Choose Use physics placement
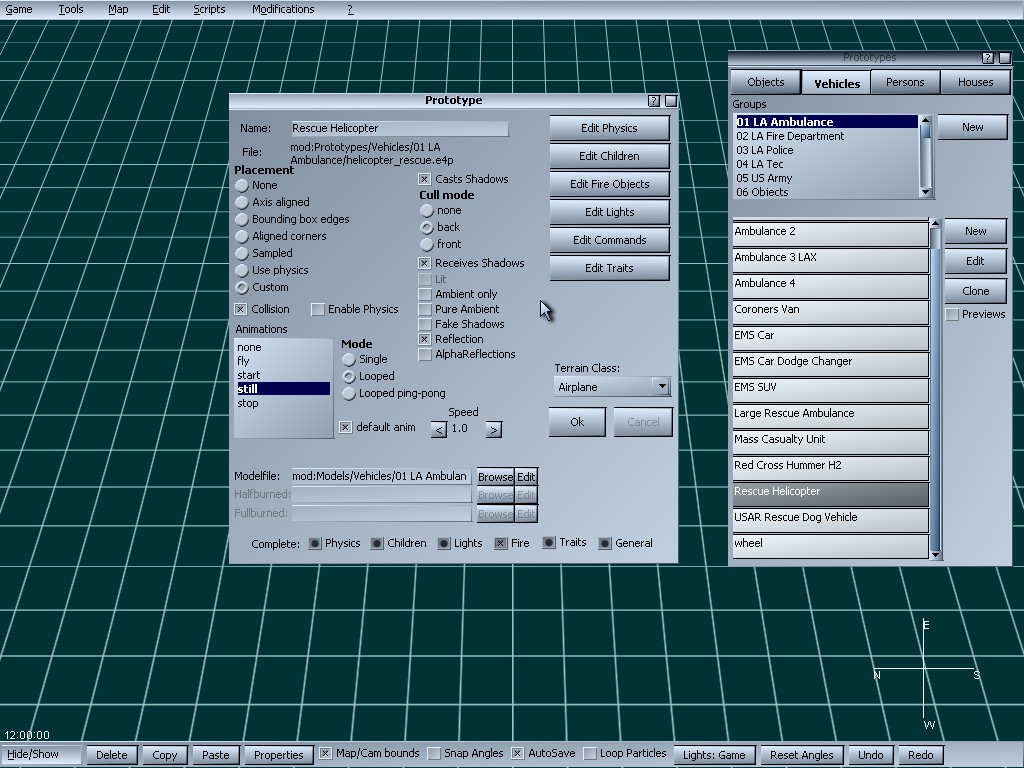Image resolution: width=1024 pixels, height=768 pixels. click(242, 270)
